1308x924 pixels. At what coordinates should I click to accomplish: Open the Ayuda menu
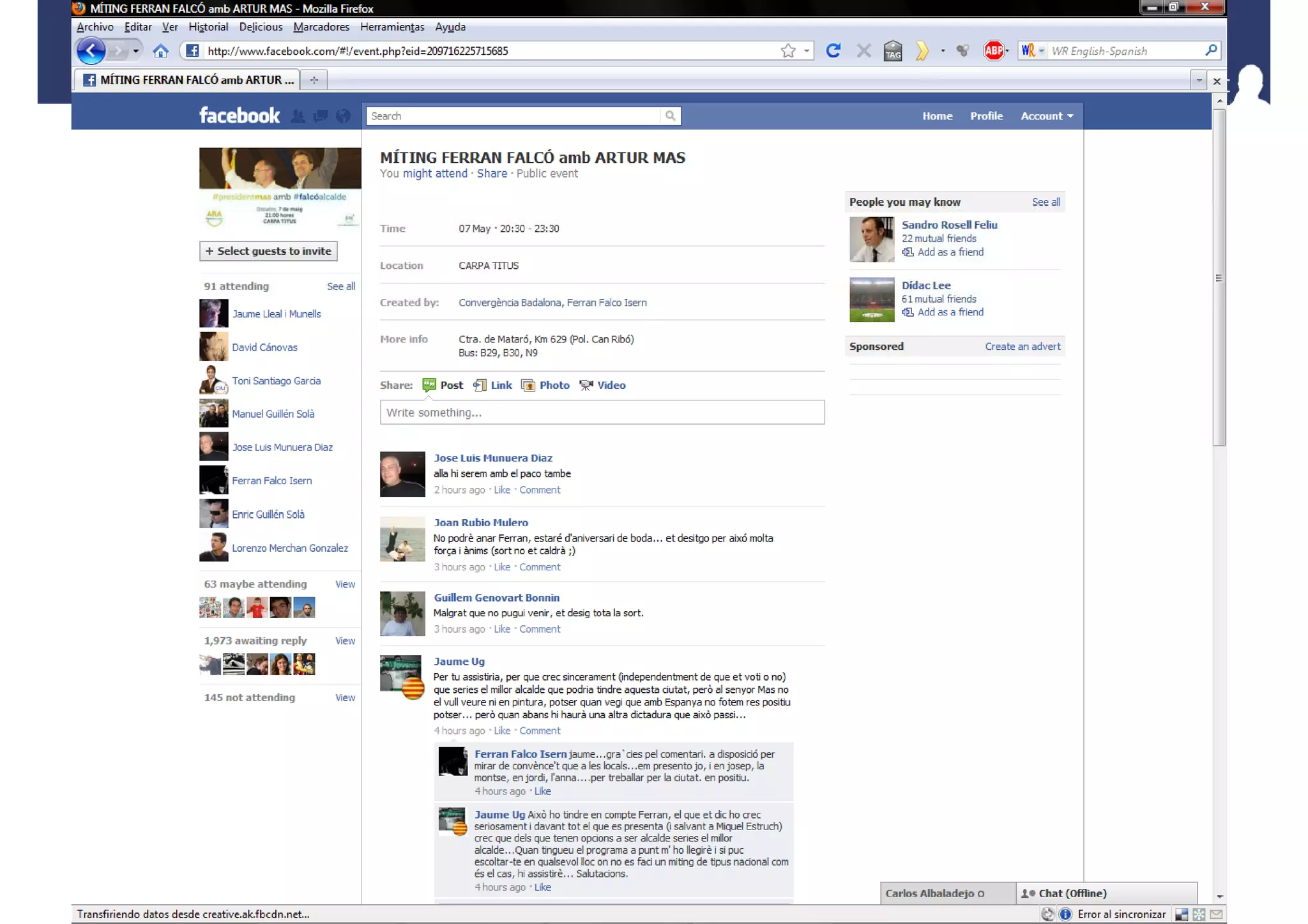coord(450,27)
